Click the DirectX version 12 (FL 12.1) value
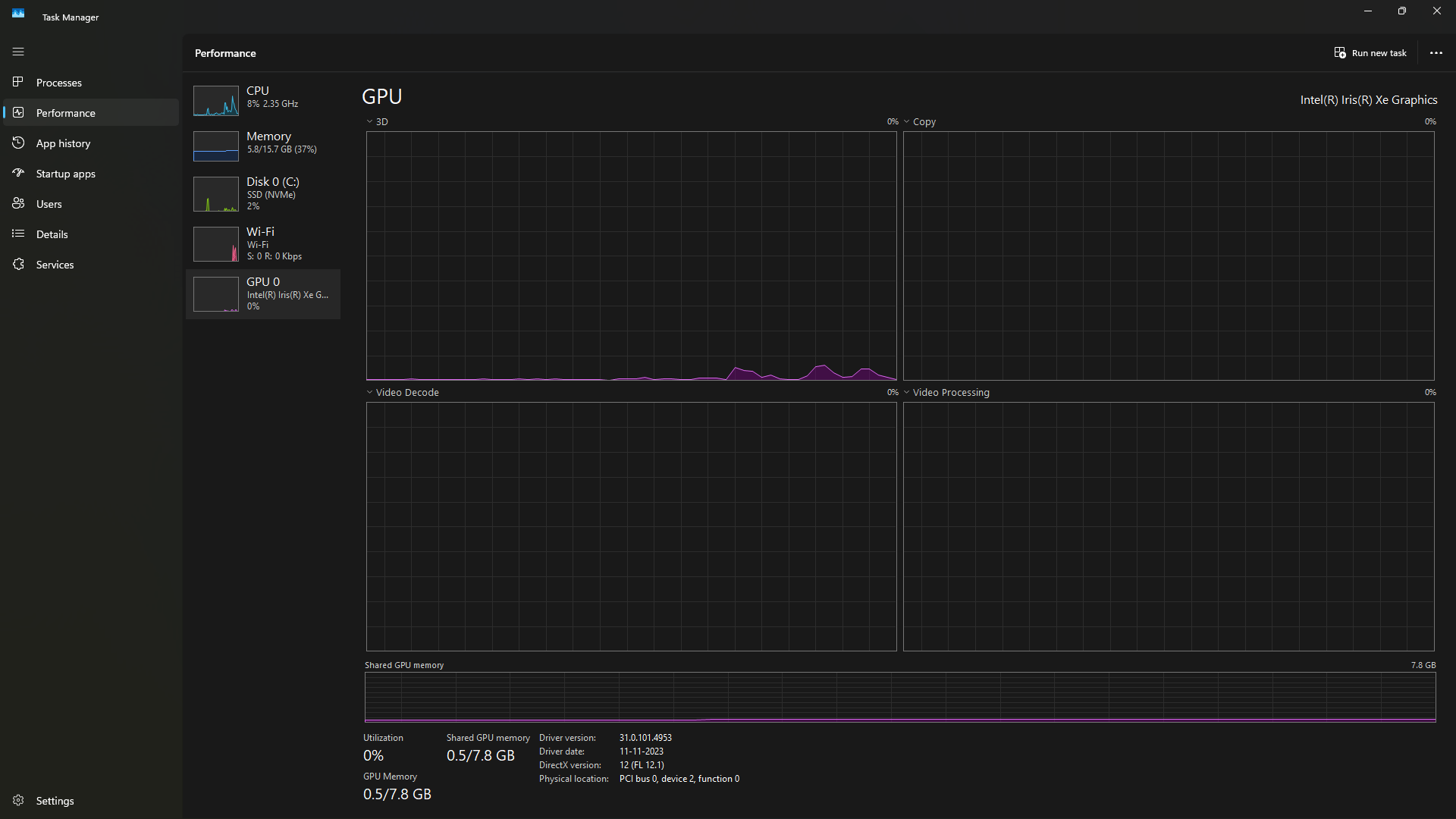This screenshot has width=1456, height=819. 642,765
